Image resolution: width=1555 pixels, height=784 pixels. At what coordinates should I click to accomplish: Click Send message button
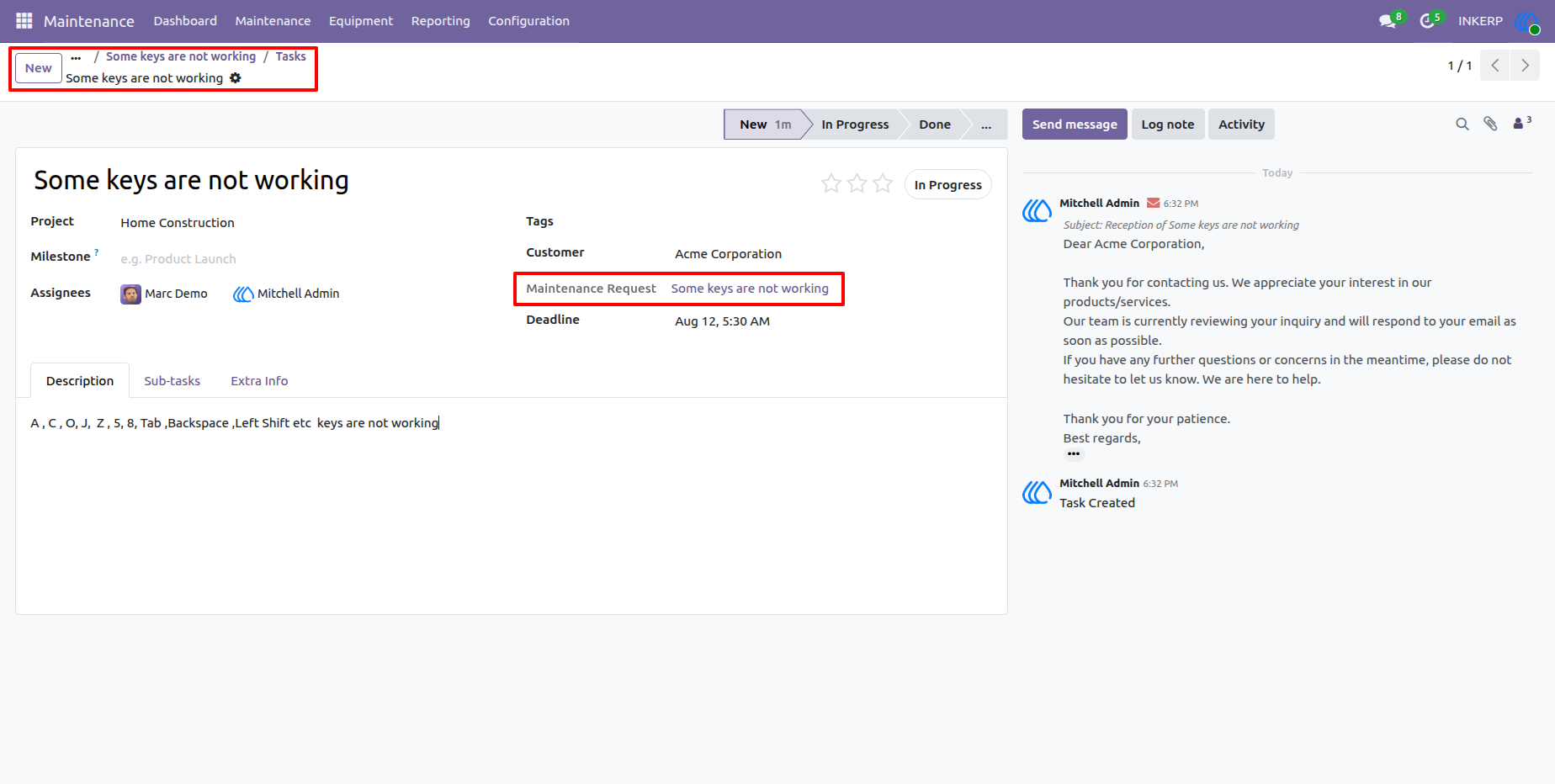(x=1075, y=124)
